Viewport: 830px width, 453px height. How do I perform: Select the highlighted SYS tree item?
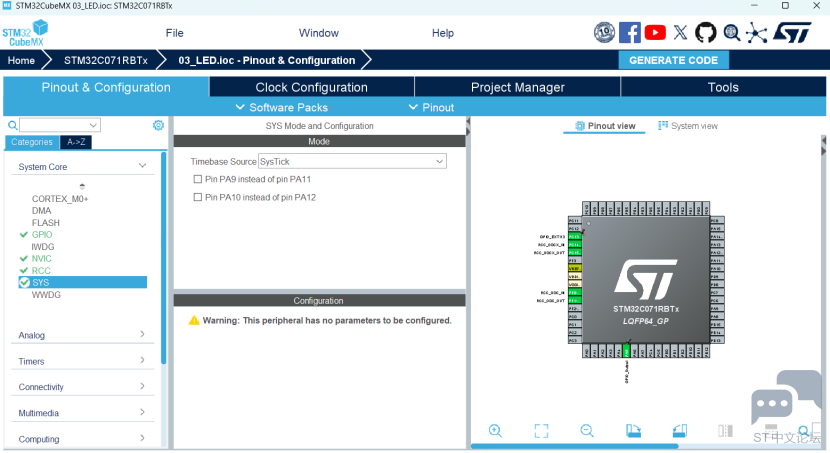[x=83, y=283]
